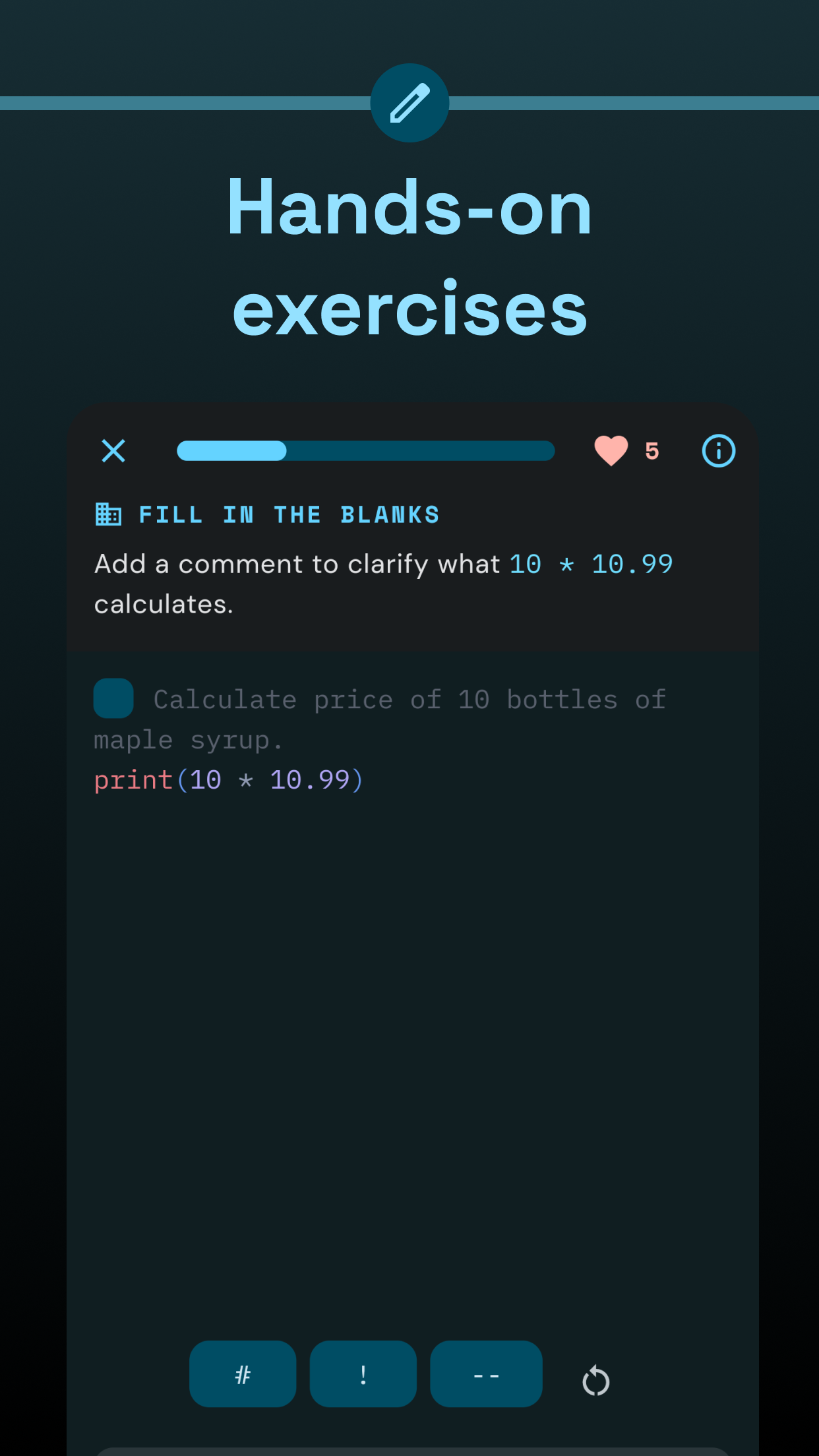Choose the # answer option
This screenshot has height=1456, width=819.
coord(243,1374)
